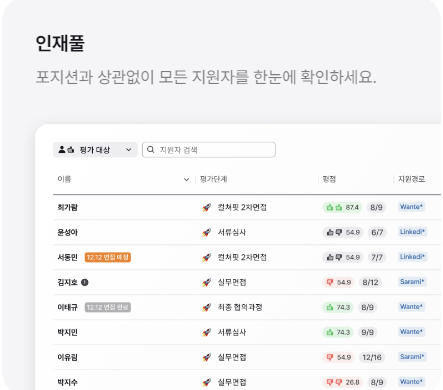Click the search magnifier icon
This screenshot has height=390, width=443.
click(x=151, y=149)
